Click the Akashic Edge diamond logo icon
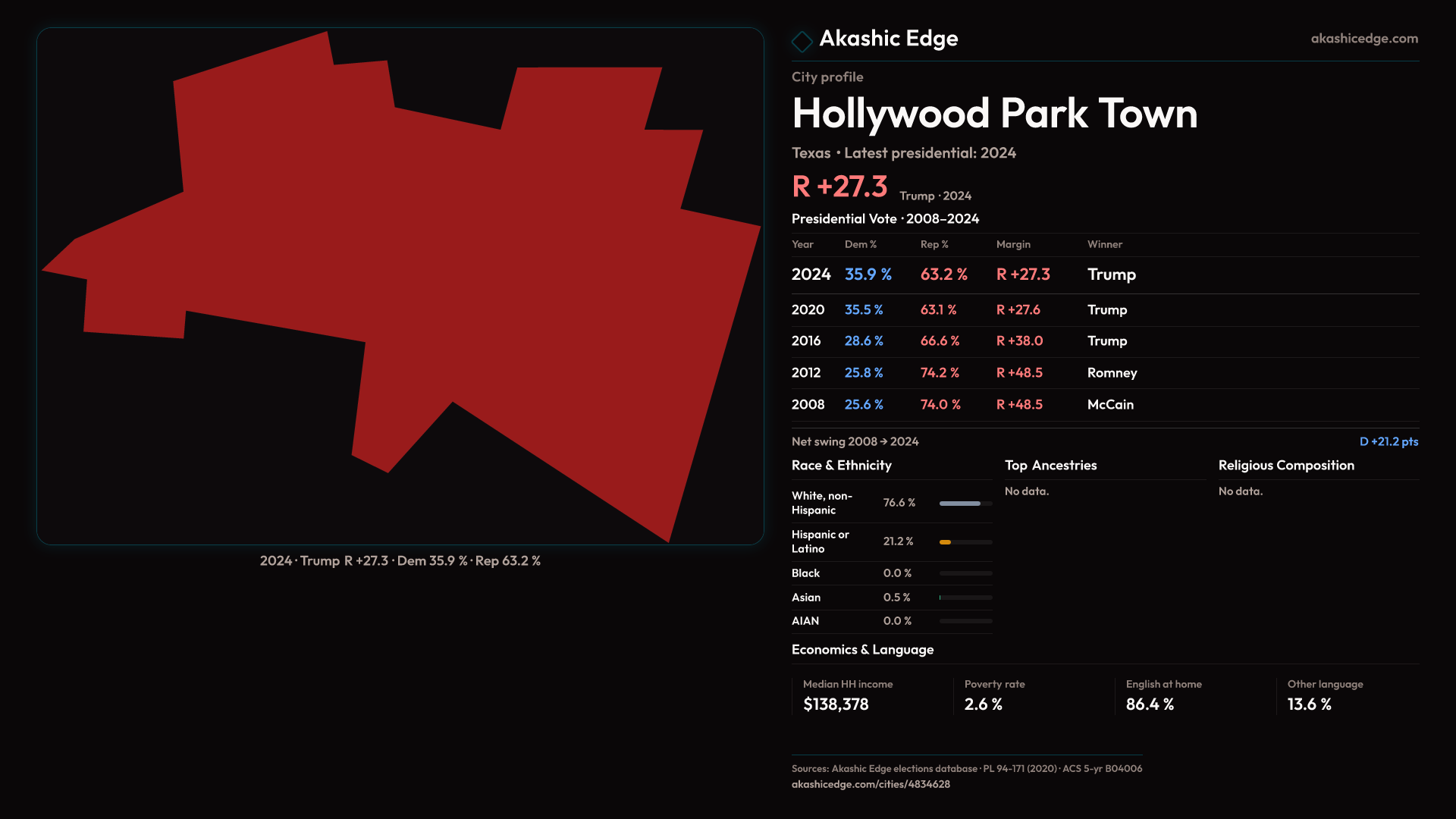Screen dimensions: 1456x819 point(802,41)
